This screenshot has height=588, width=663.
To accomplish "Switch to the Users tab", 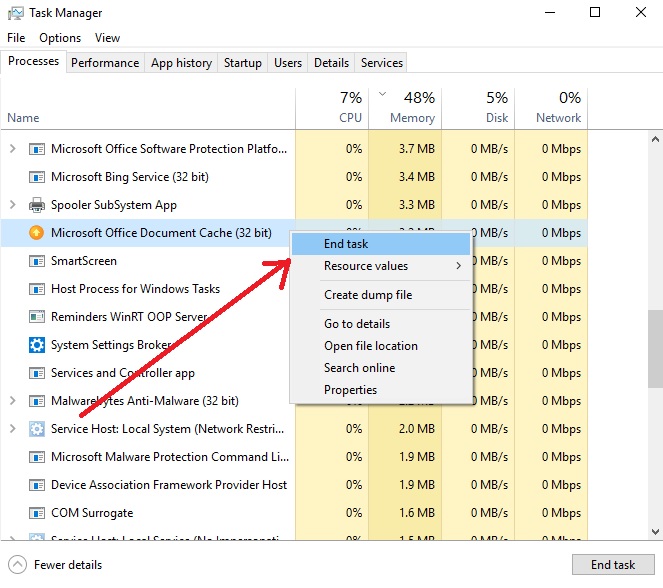I will pyautogui.click(x=288, y=63).
